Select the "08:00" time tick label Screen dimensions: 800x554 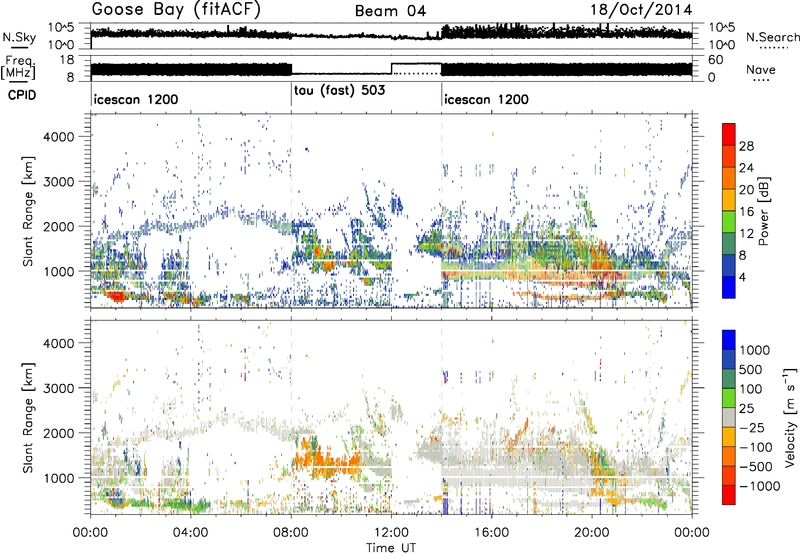coord(291,533)
